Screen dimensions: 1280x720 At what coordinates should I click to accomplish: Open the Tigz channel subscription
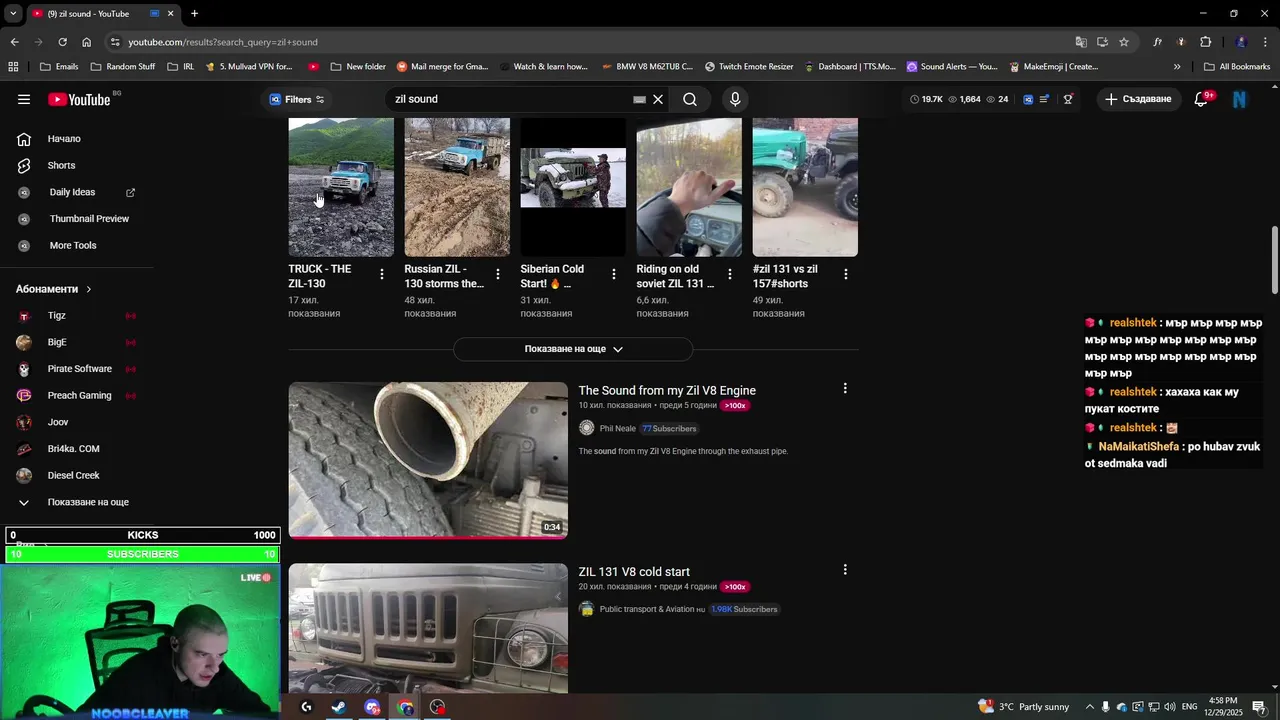(56, 316)
